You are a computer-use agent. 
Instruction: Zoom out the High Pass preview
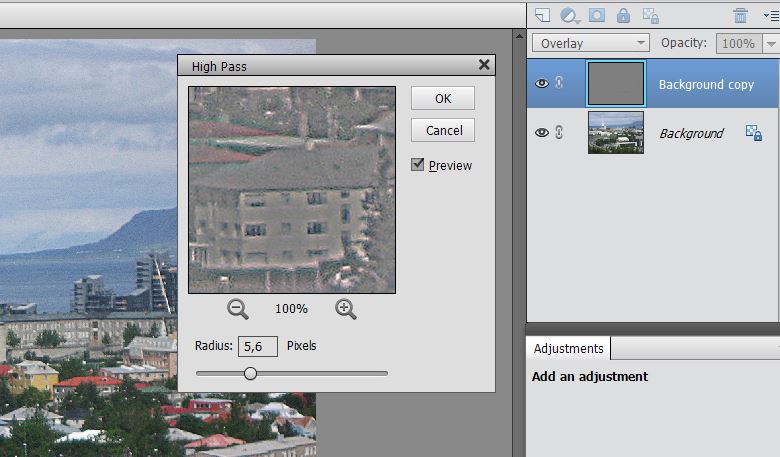click(238, 309)
